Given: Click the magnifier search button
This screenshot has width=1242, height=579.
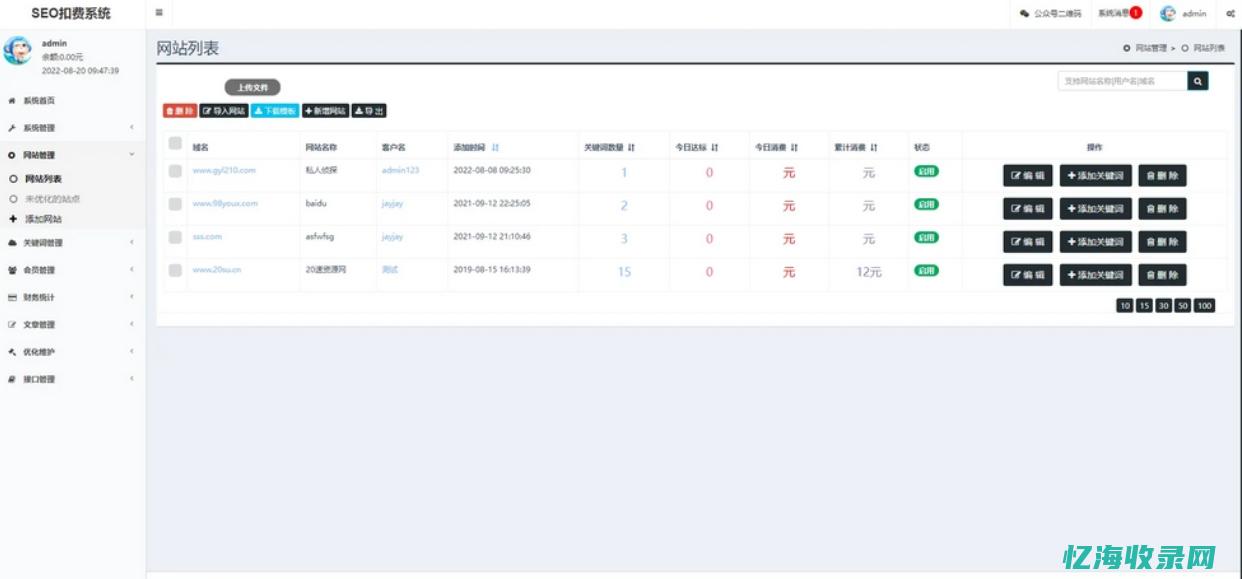Looking at the screenshot, I should 1198,81.
